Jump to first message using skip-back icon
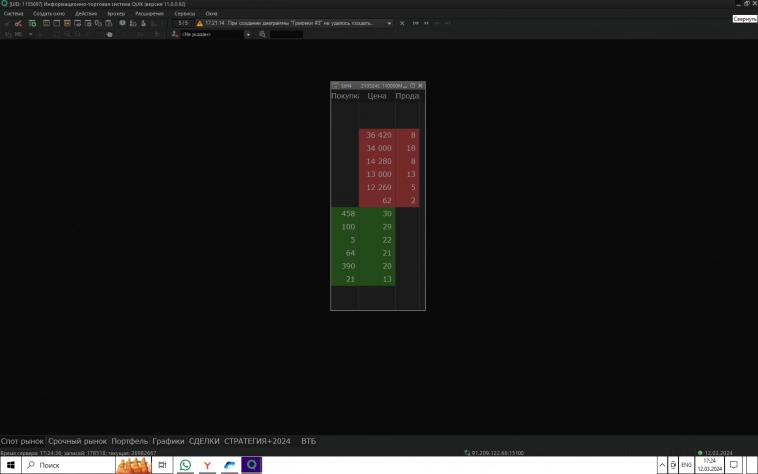The width and height of the screenshot is (758, 474). tap(415, 23)
